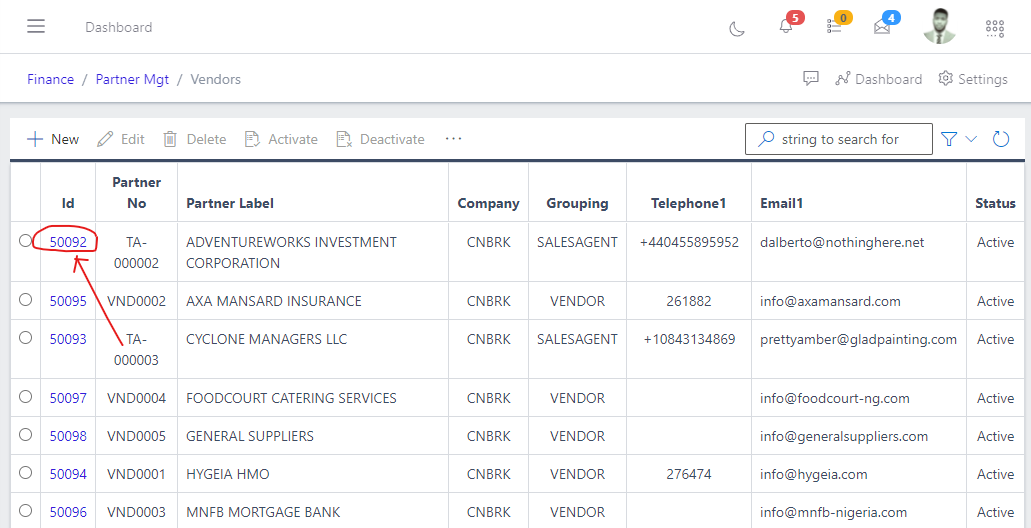
Task: Click email info@axamansard.com
Action: [830, 301]
